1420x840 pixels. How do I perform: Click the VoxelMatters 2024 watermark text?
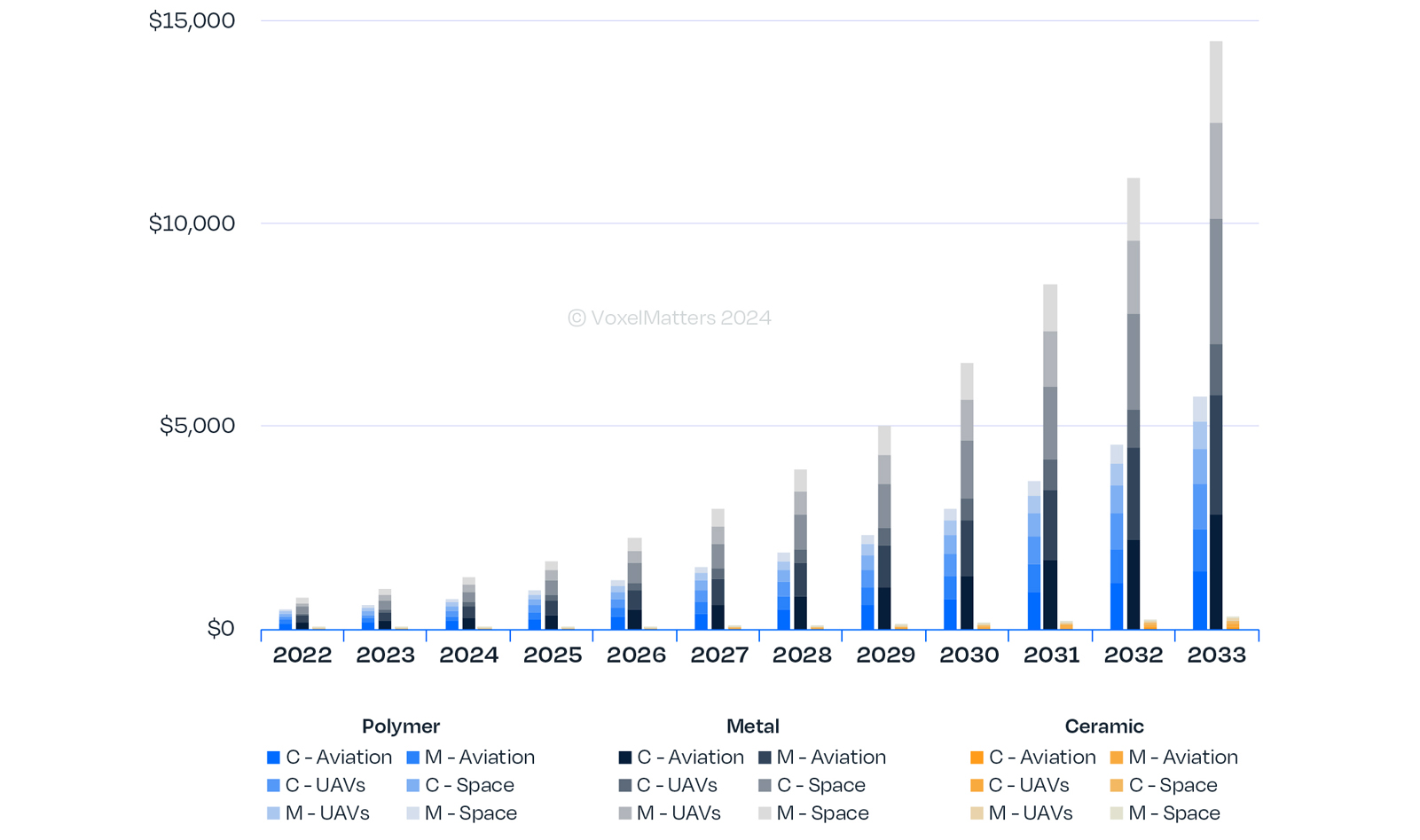[670, 318]
